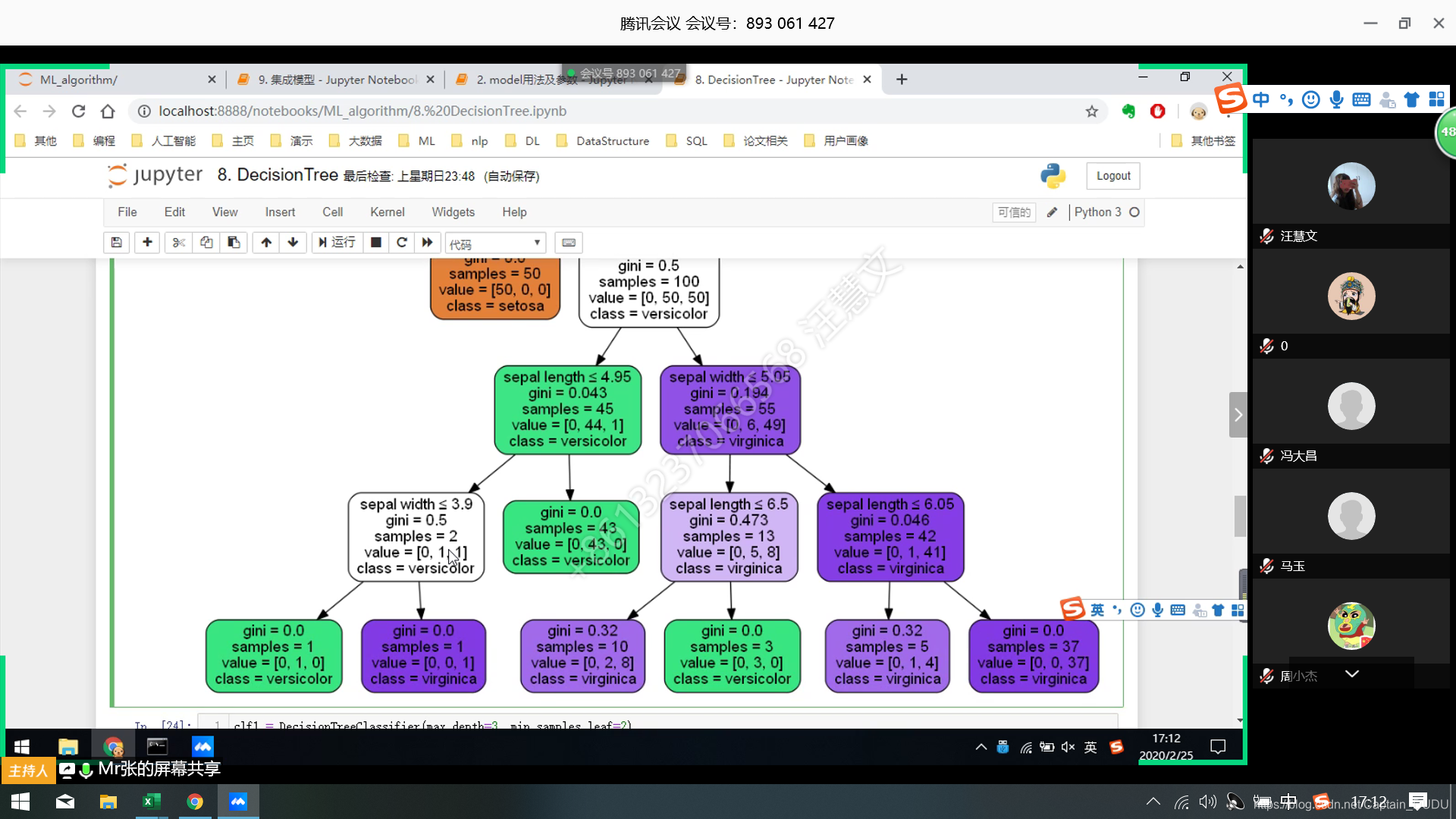
Task: Open the Help menu in Jupyter
Action: tap(514, 212)
